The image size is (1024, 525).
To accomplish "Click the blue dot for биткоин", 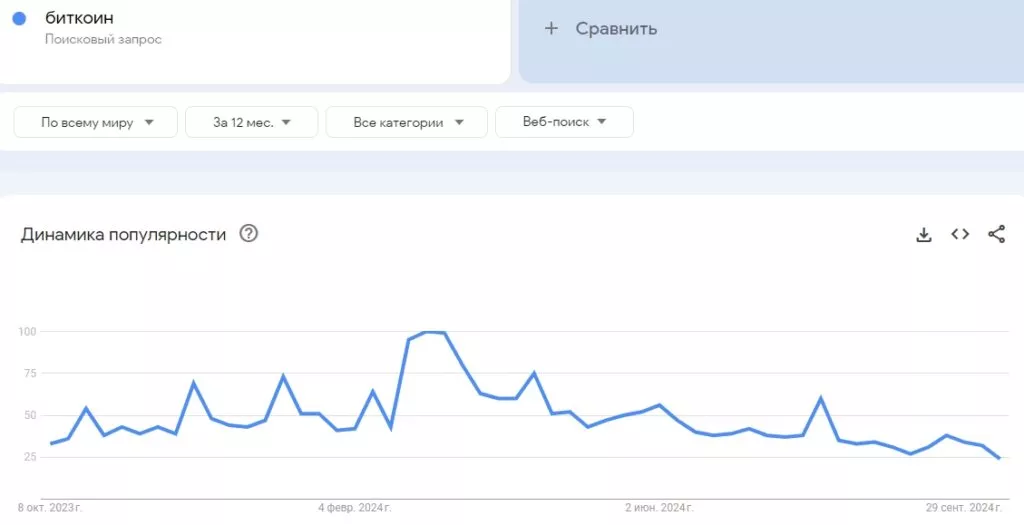I will pyautogui.click(x=19, y=19).
